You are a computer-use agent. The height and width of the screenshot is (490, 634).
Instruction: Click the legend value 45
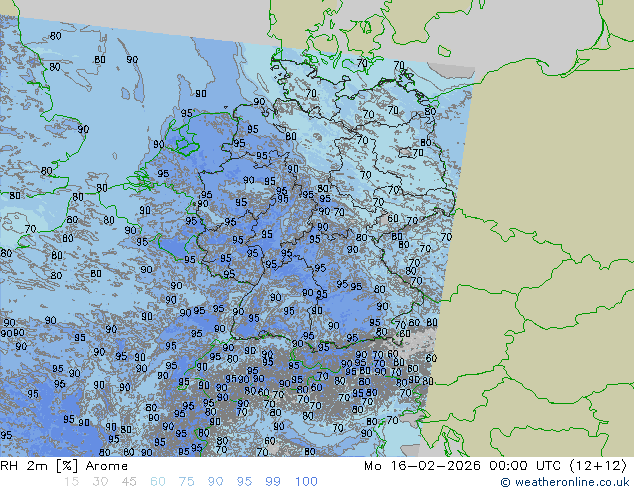[129, 482]
